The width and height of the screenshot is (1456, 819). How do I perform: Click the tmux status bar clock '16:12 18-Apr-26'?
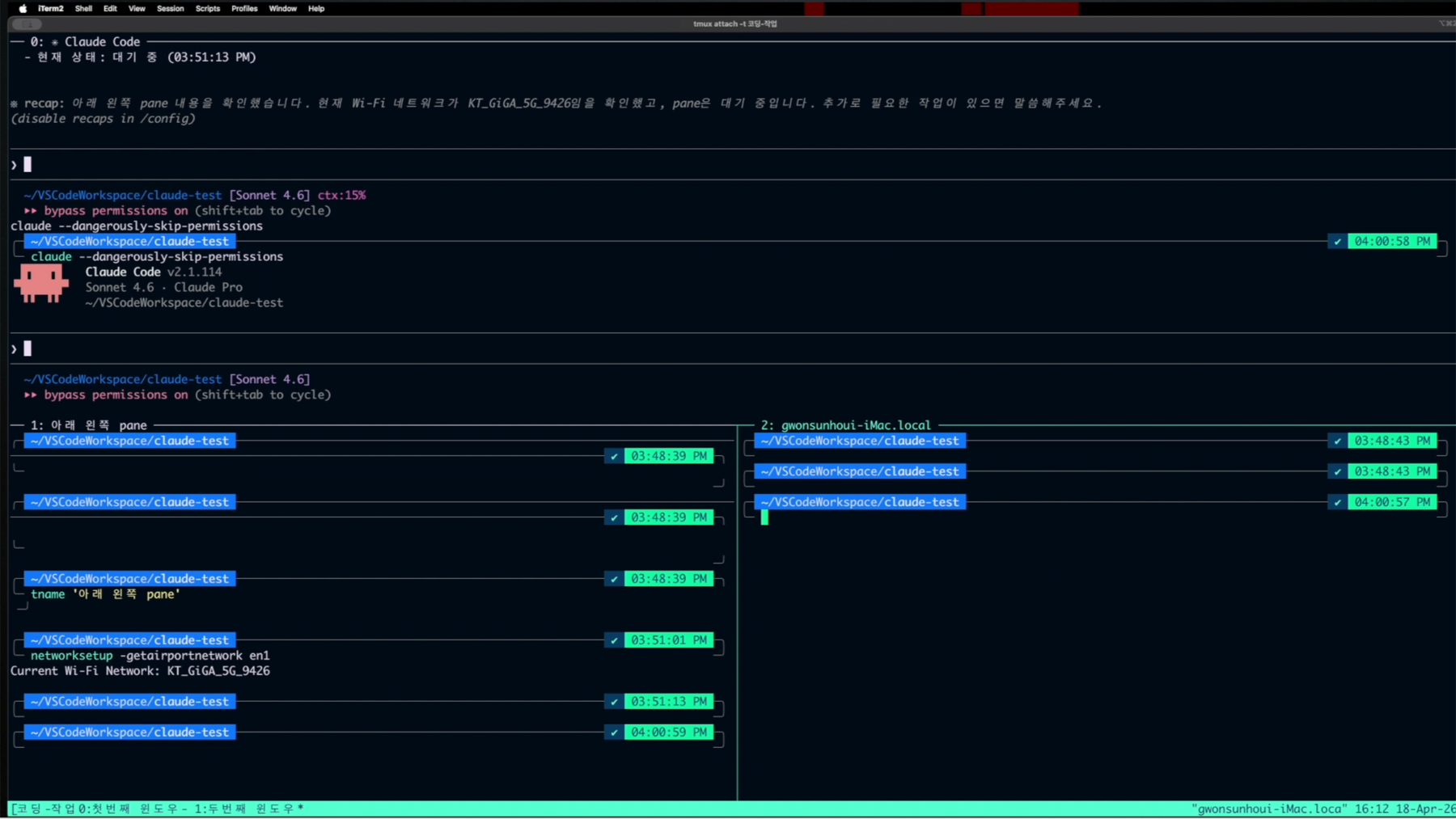tap(1405, 808)
